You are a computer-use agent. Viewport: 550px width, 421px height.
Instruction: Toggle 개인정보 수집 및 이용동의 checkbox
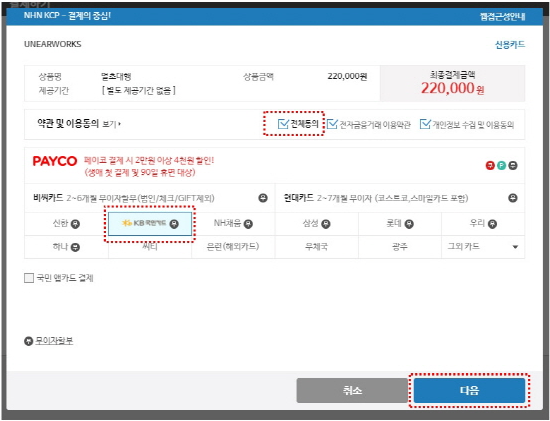pyautogui.click(x=425, y=124)
